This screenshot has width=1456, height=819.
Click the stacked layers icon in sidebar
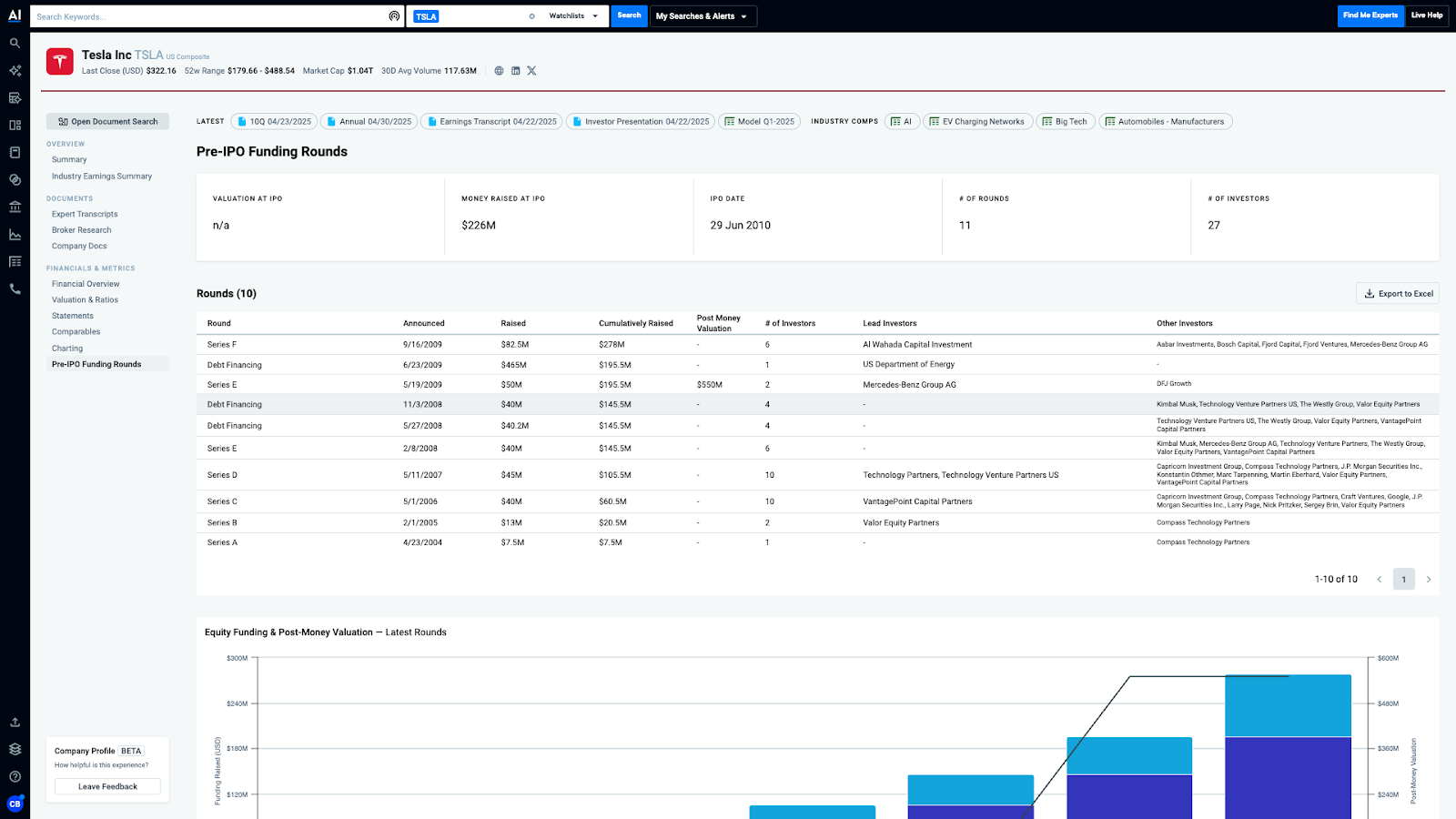click(x=15, y=749)
